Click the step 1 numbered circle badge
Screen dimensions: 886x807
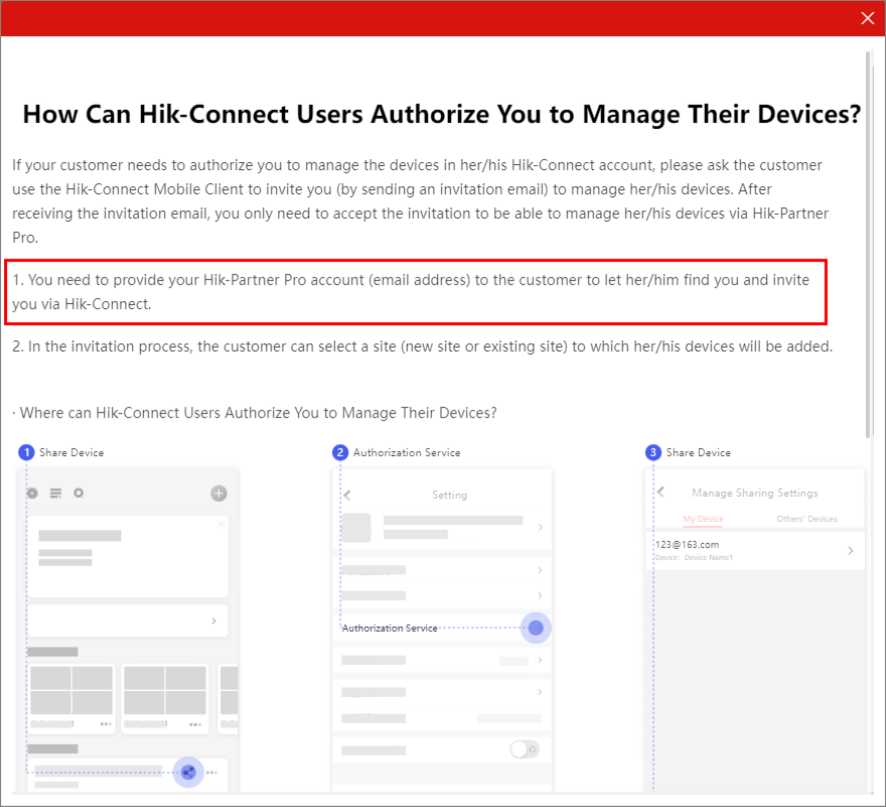point(27,453)
